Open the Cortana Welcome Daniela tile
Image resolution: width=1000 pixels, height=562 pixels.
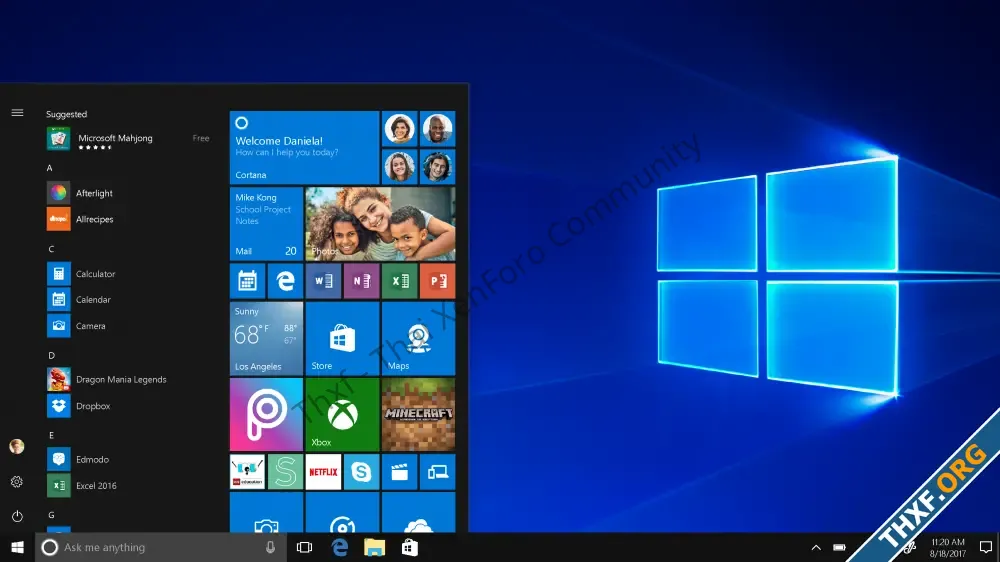(304, 147)
